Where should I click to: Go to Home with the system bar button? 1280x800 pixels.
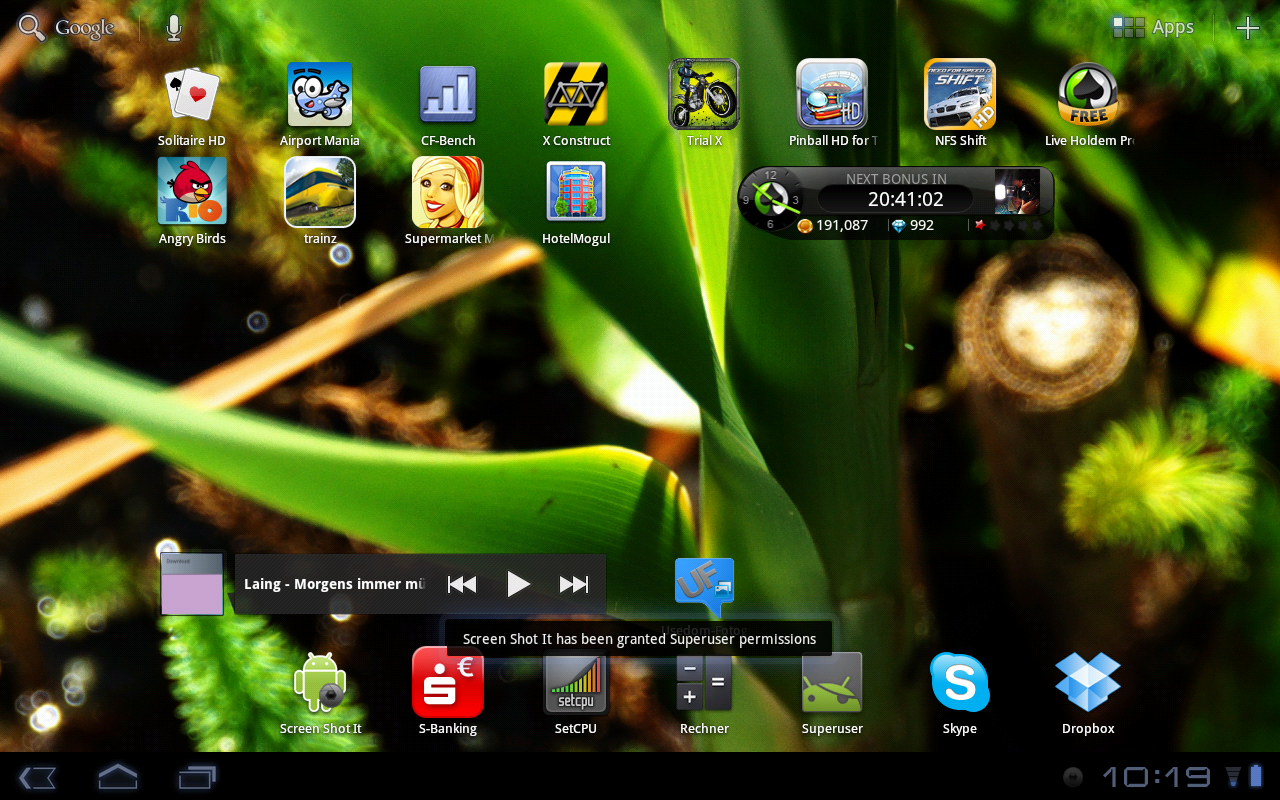click(x=117, y=777)
